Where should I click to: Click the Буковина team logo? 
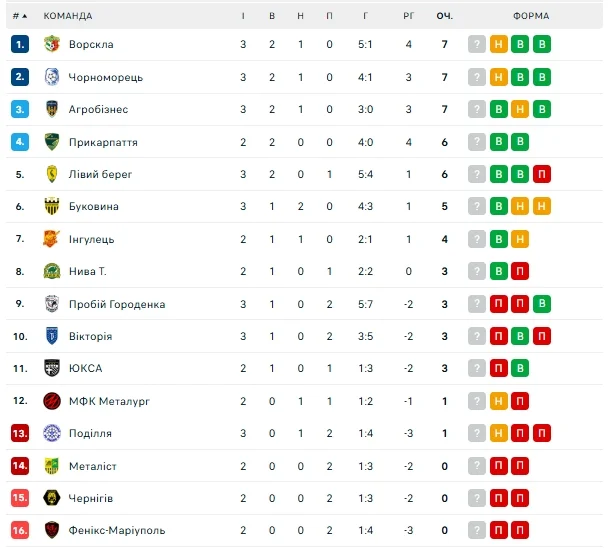(52, 207)
